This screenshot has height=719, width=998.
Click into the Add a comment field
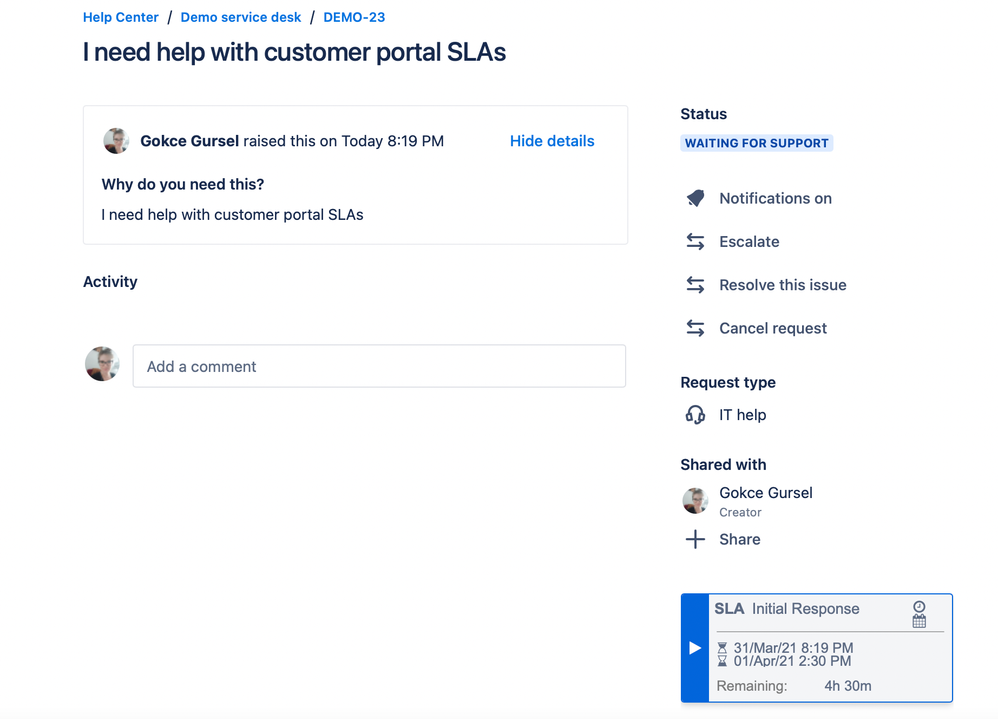[379, 366]
